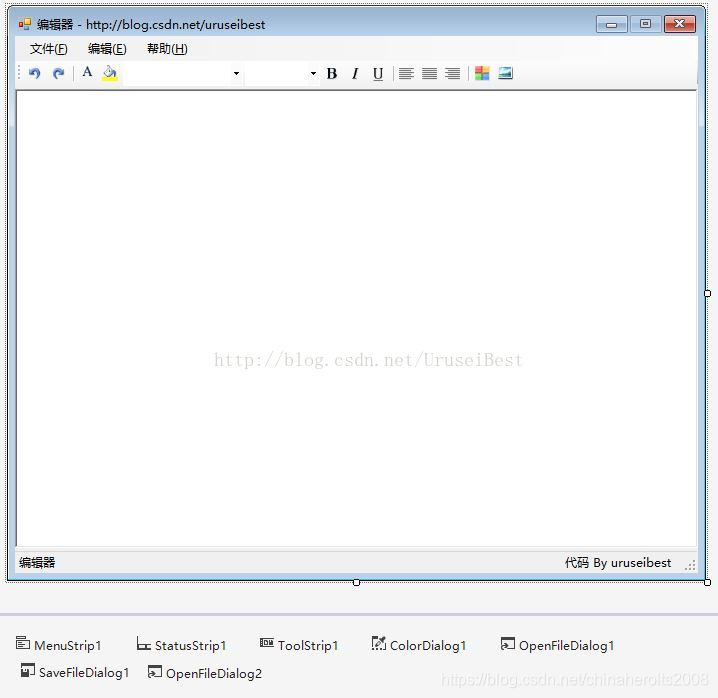This screenshot has height=698, width=718.
Task: Click the status bar resize grip
Action: click(691, 565)
